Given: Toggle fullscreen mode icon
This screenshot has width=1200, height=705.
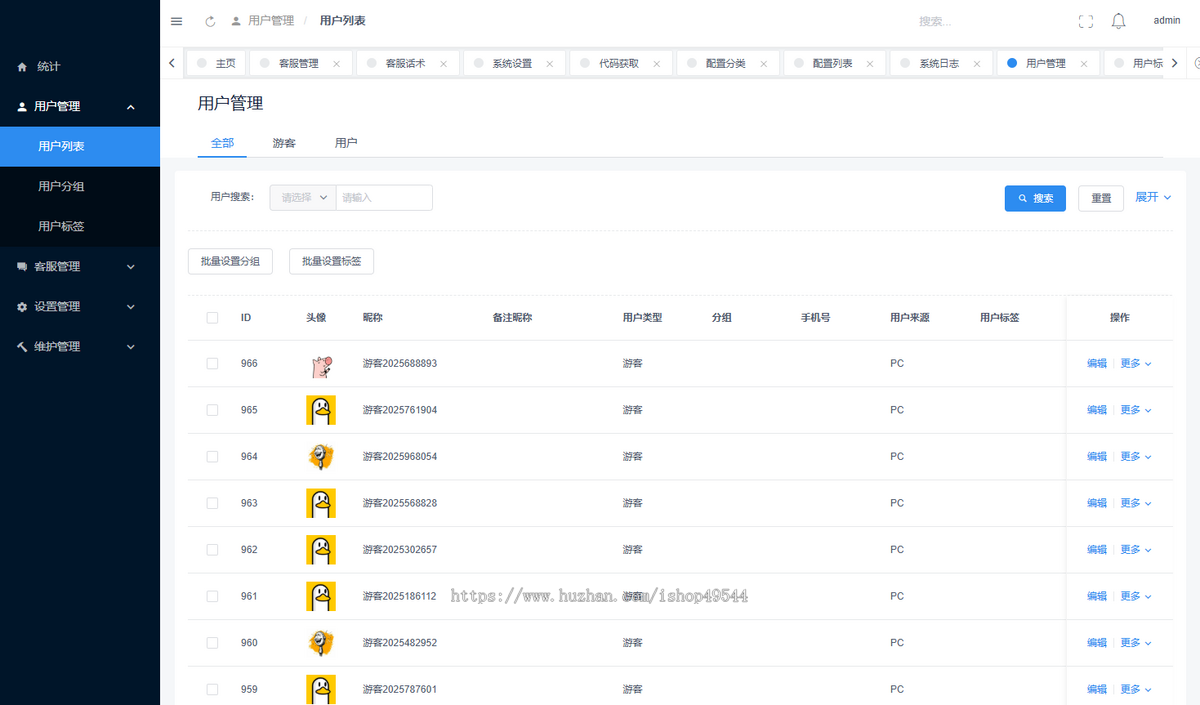Looking at the screenshot, I should point(1086,21).
